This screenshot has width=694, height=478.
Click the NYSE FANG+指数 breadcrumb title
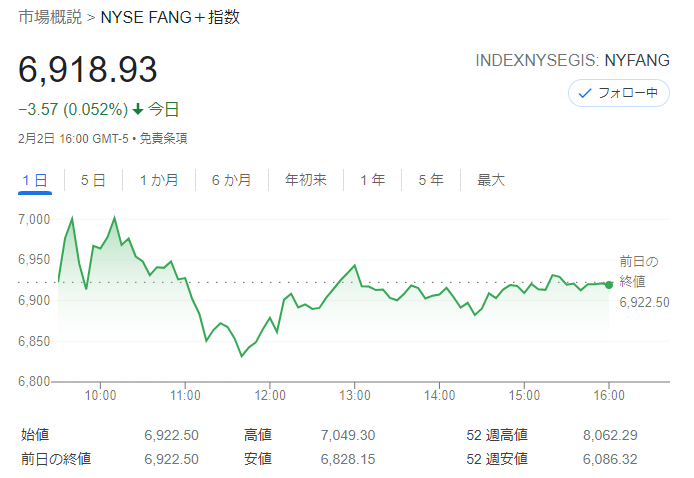(170, 17)
